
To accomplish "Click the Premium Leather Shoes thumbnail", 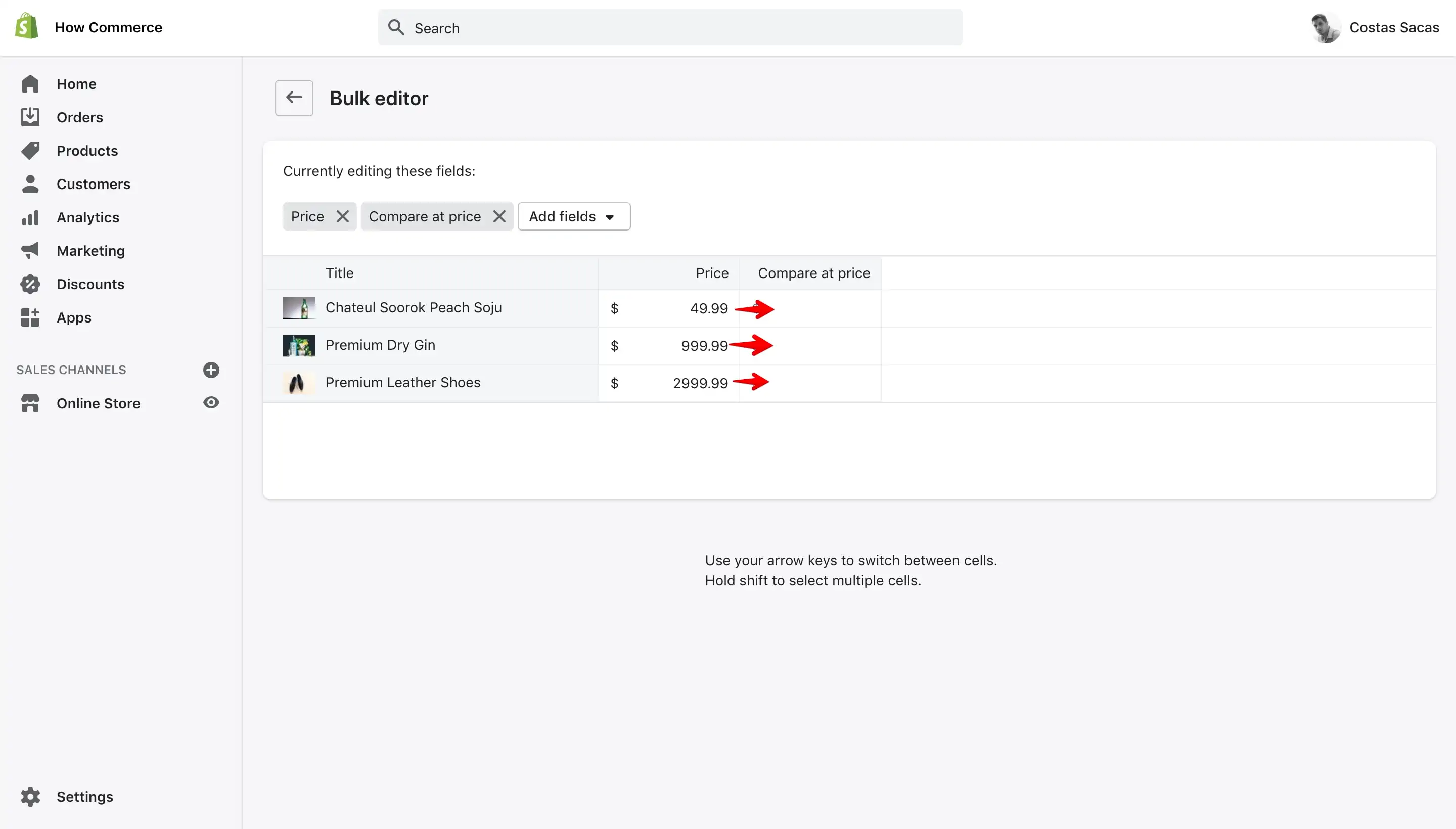I will pyautogui.click(x=299, y=383).
